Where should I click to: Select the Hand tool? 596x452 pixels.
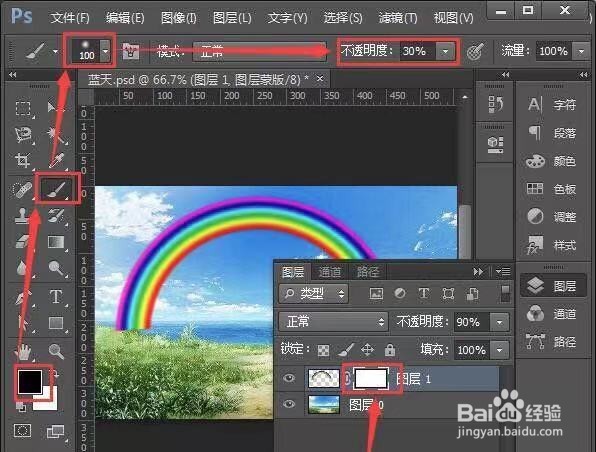pos(24,352)
